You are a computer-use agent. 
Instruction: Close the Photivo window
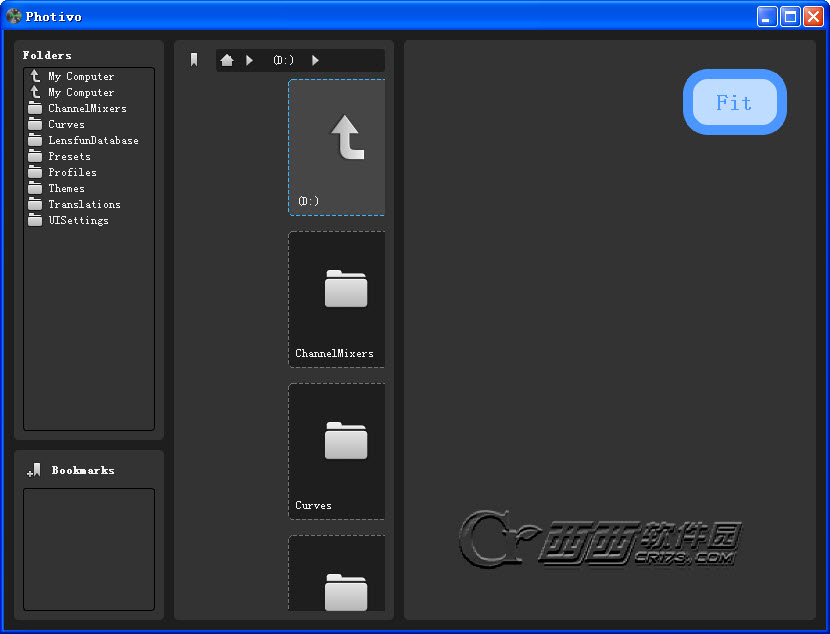tap(814, 16)
